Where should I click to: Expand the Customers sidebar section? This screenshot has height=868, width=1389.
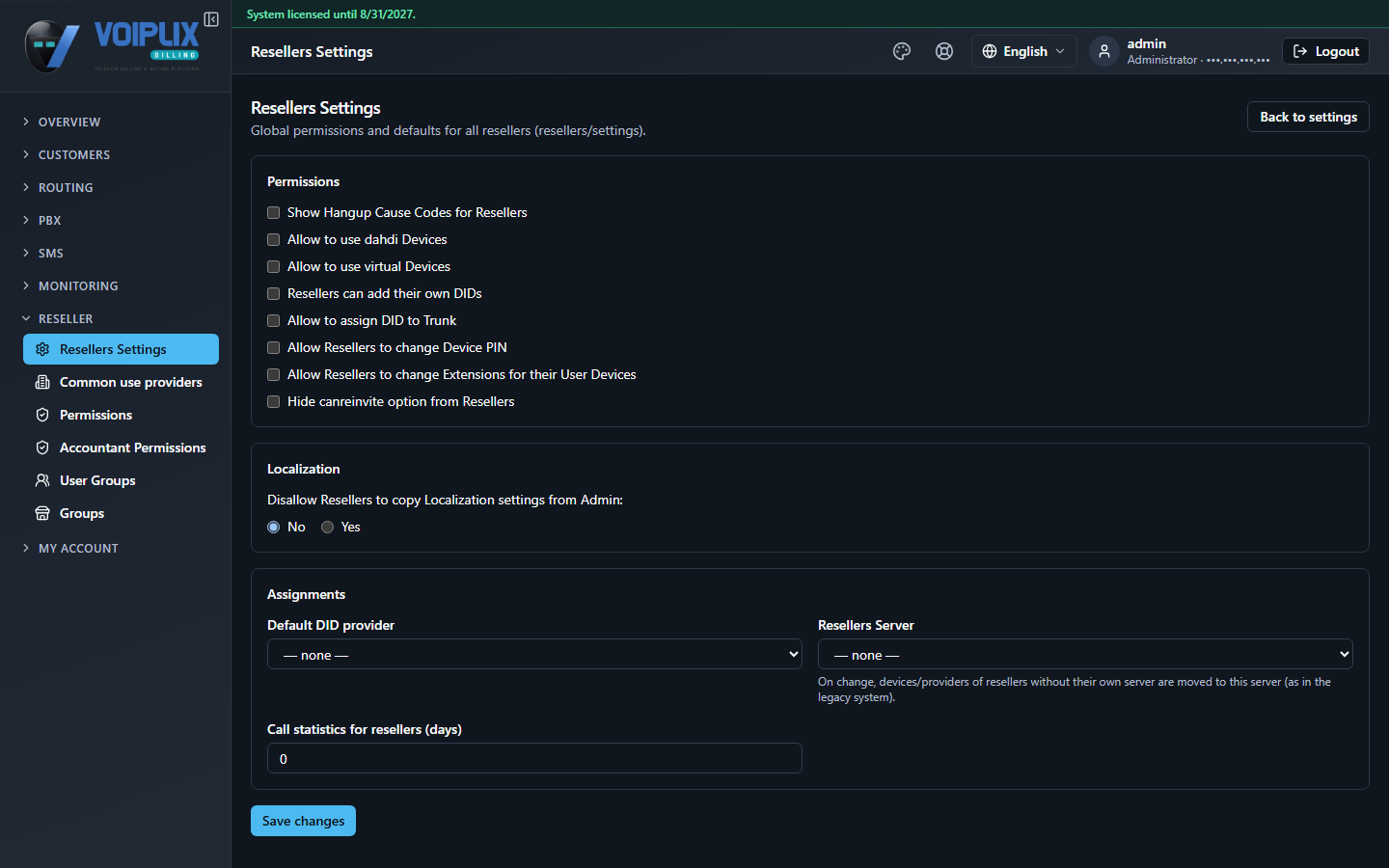point(116,154)
